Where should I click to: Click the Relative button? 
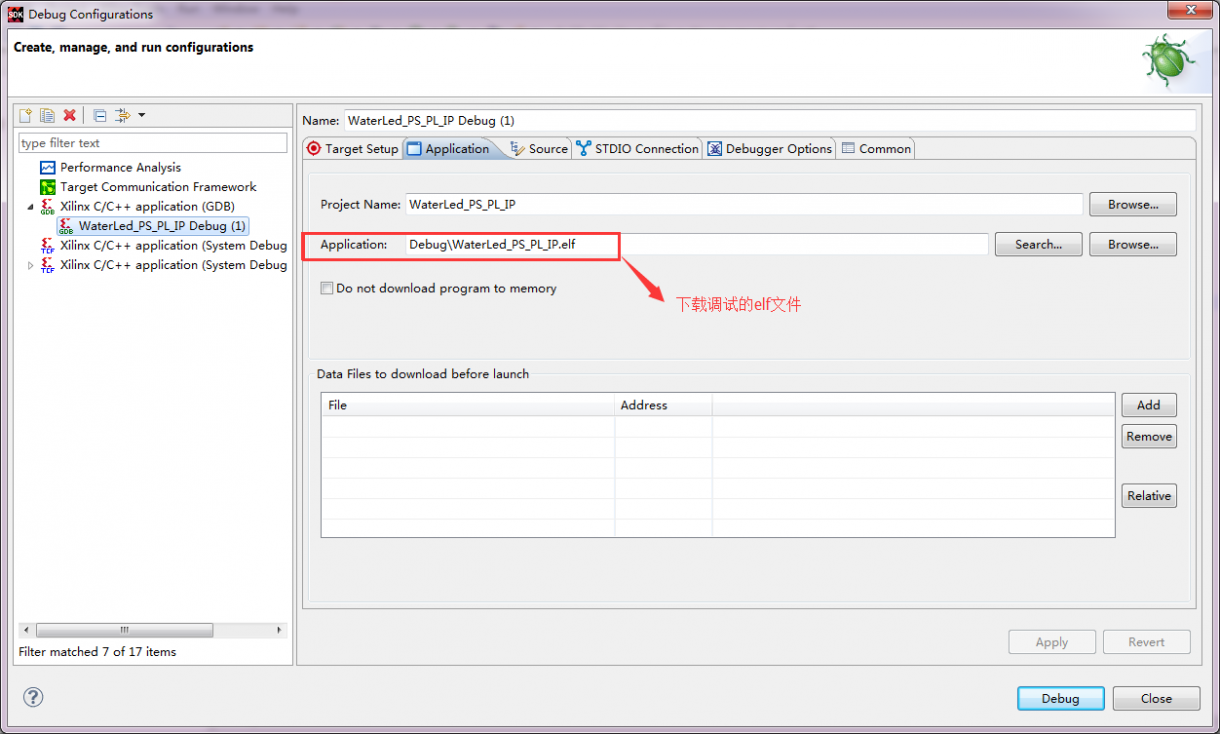[x=1149, y=495]
